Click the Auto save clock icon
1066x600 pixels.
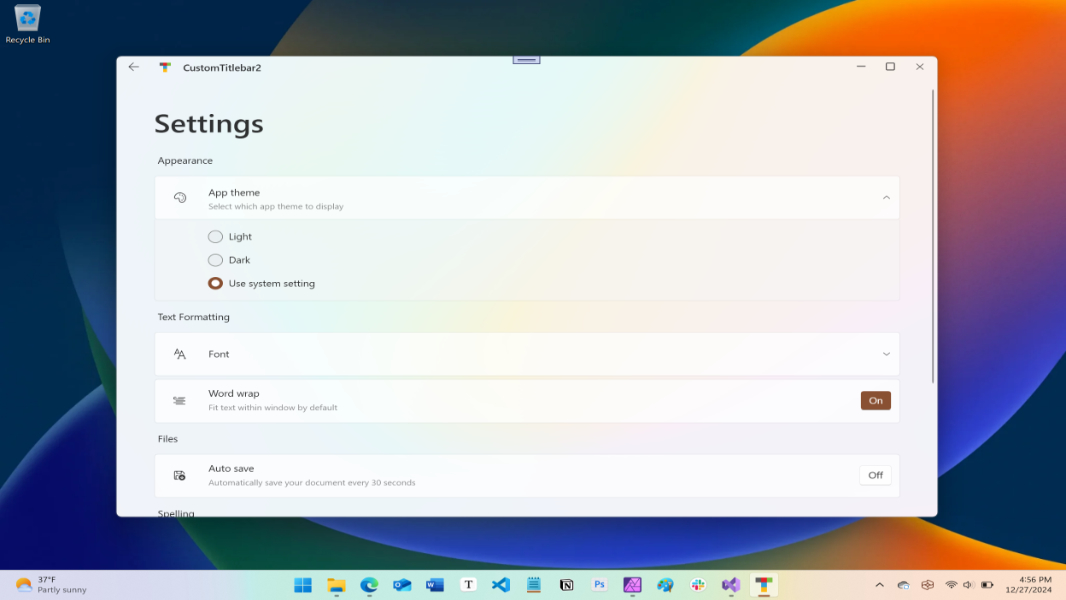pyautogui.click(x=180, y=475)
